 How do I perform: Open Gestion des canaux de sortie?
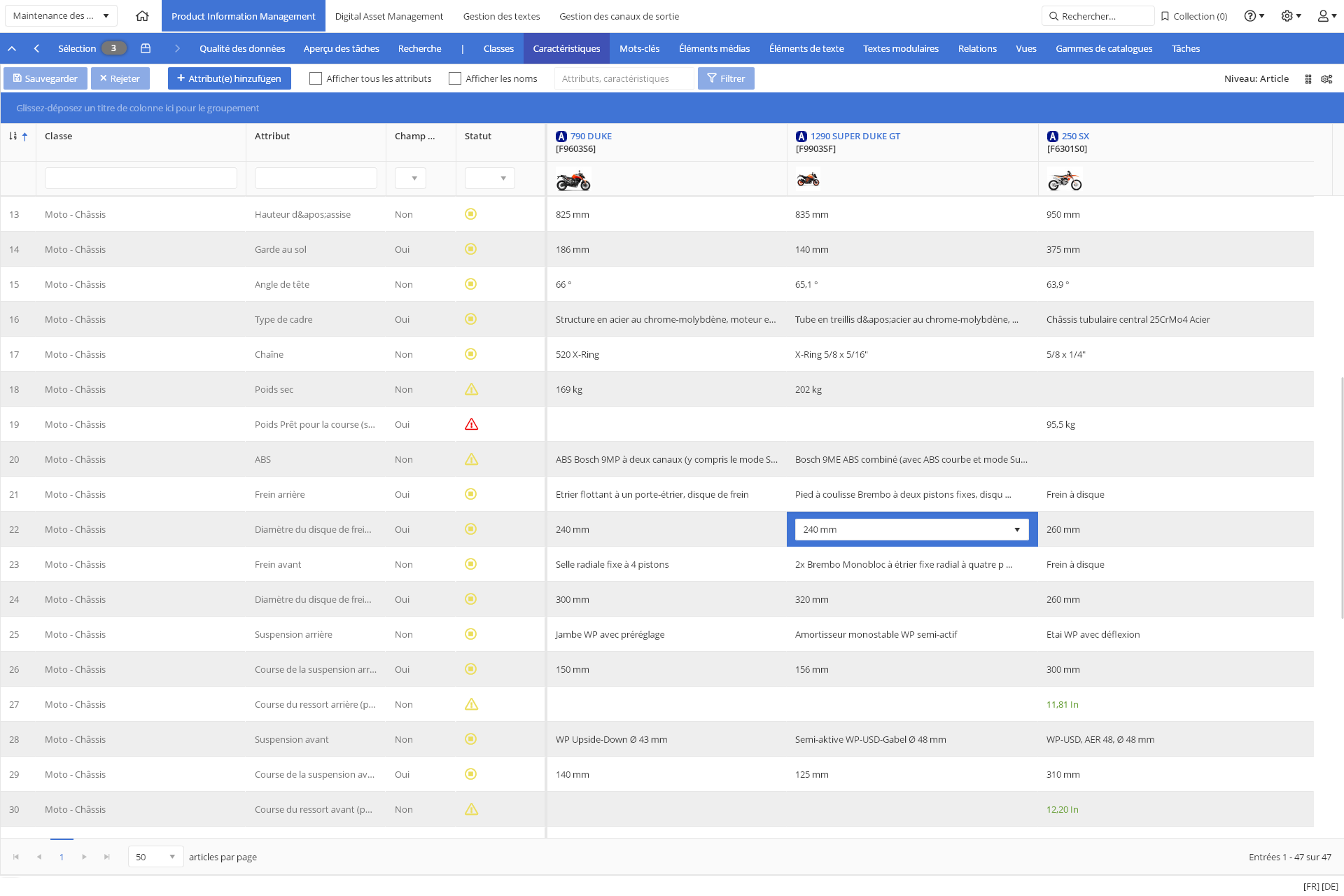(619, 16)
